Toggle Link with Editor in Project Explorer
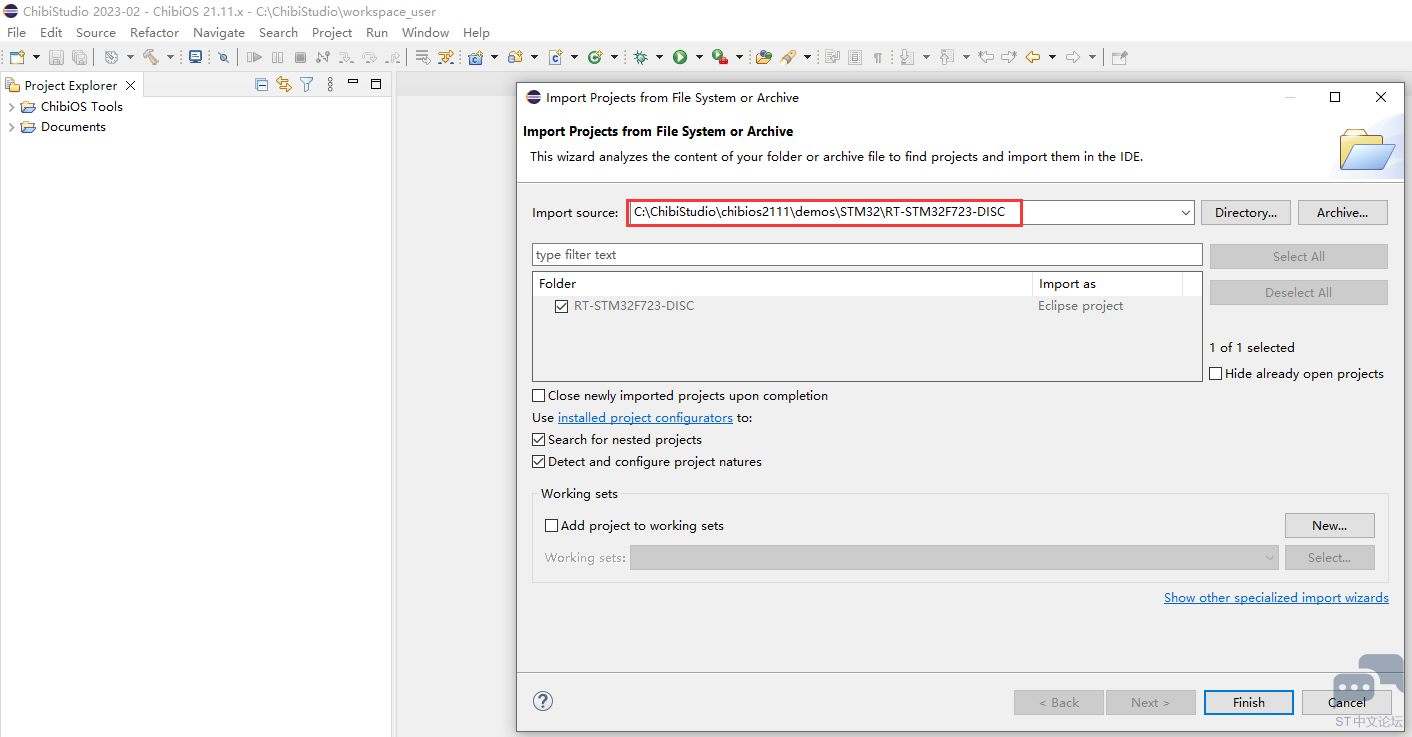1412x737 pixels. click(284, 85)
